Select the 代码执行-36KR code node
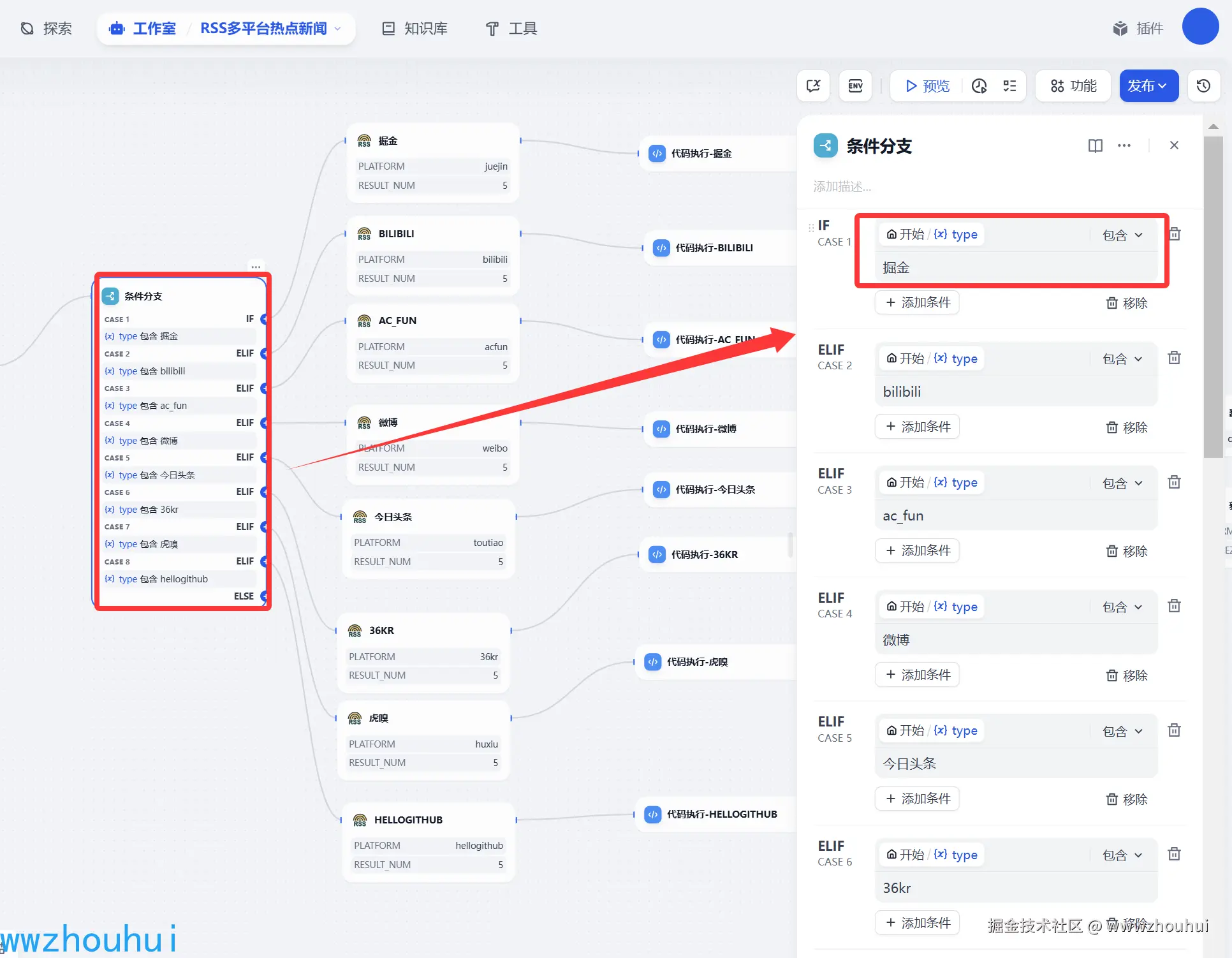This screenshot has height=958, width=1232. point(717,554)
